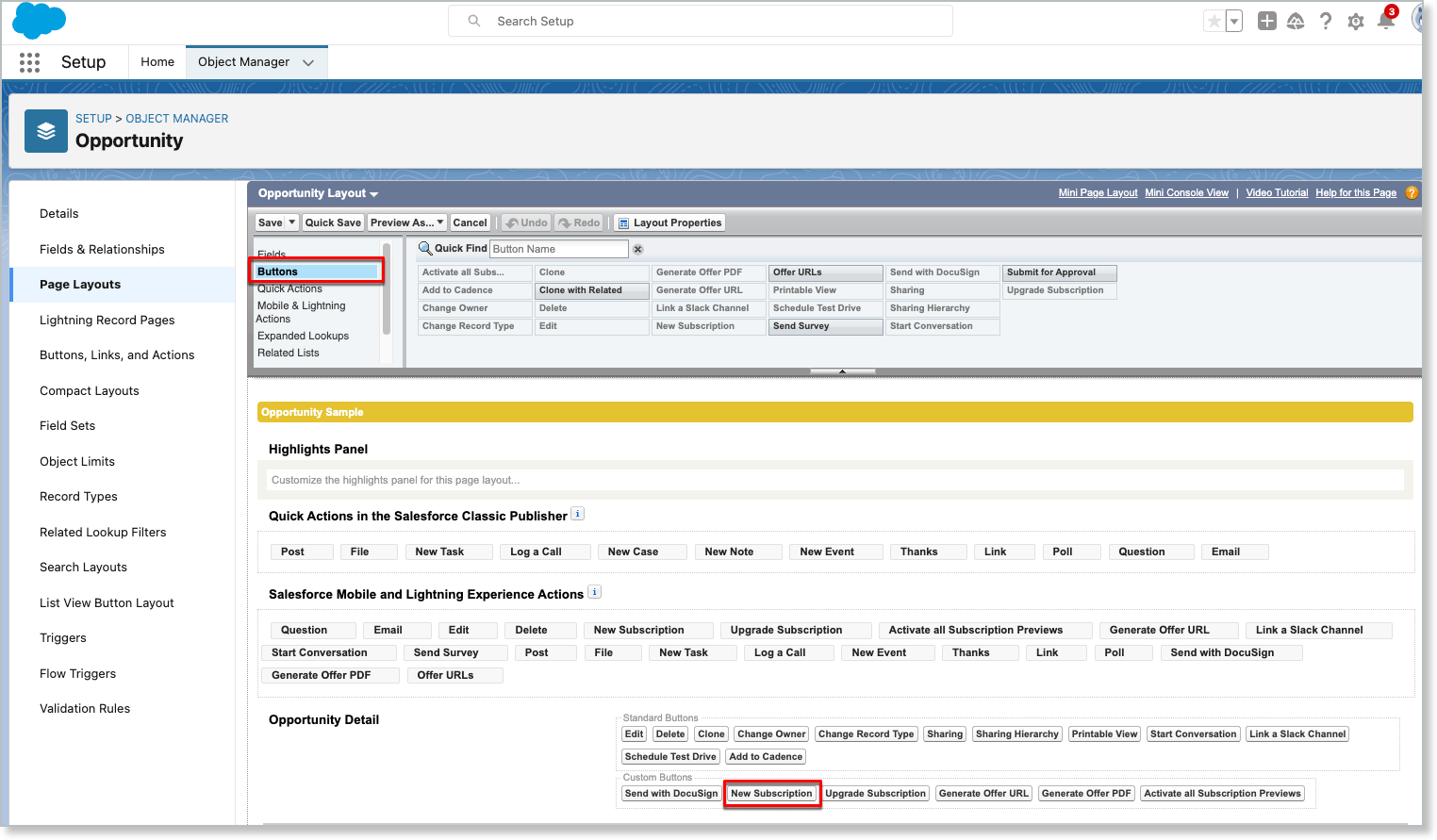Open the Save dropdown arrow
Image resolution: width=1437 pixels, height=840 pixels.
(x=292, y=222)
